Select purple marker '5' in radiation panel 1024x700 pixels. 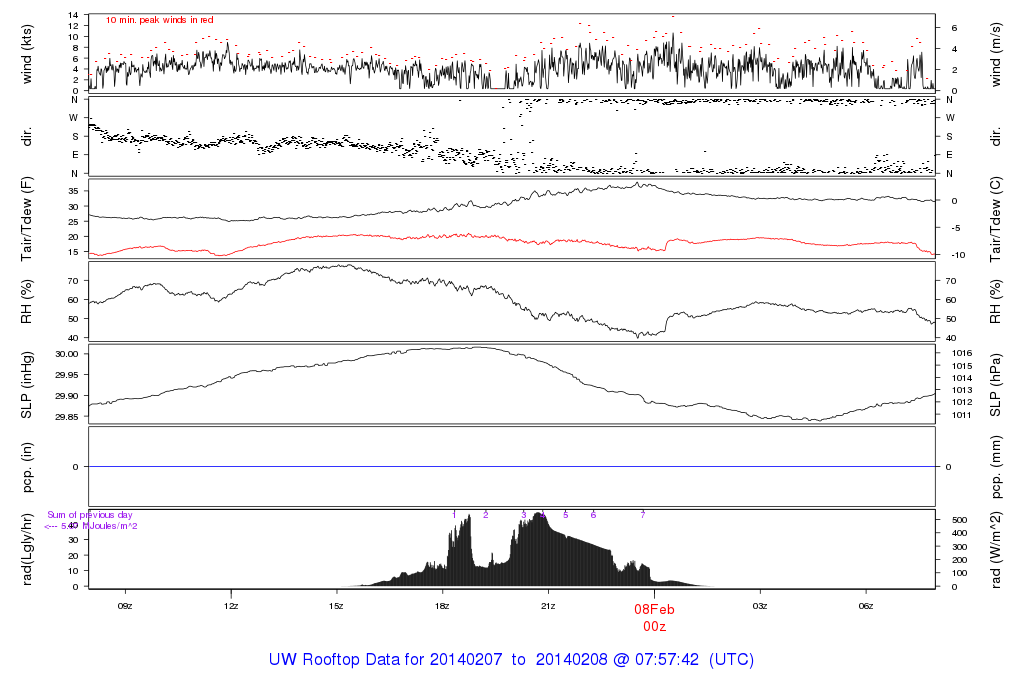pos(566,515)
